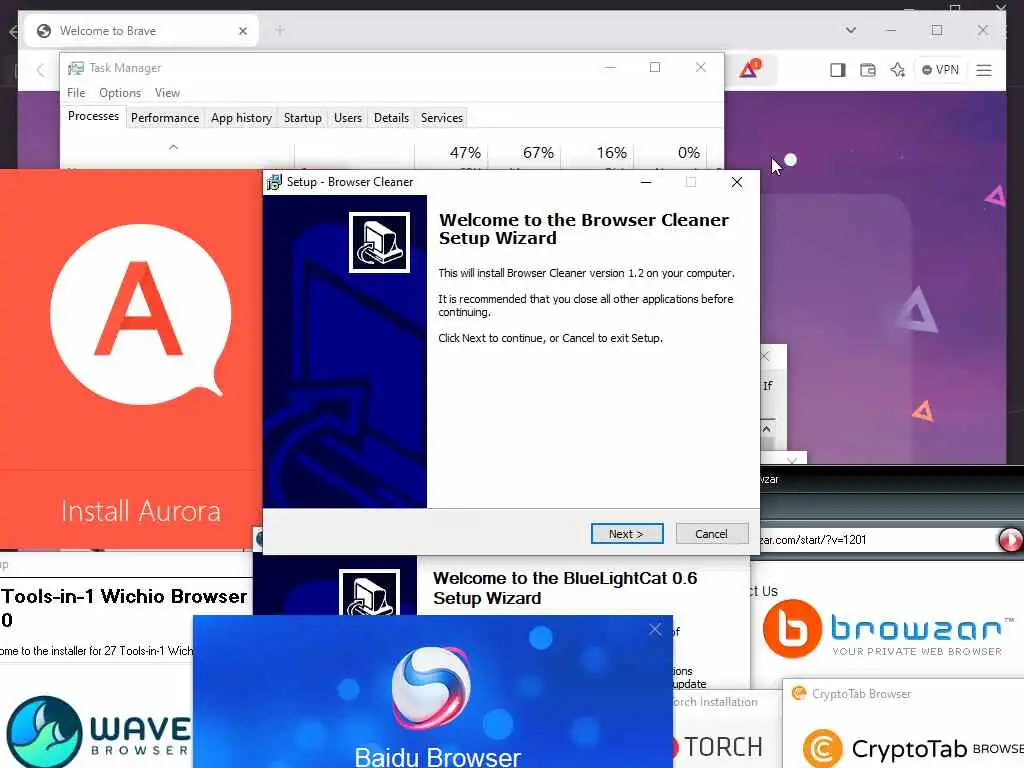Image resolution: width=1024 pixels, height=768 pixels.
Task: Minimize the Browser Cleaner setup window
Action: click(x=646, y=182)
